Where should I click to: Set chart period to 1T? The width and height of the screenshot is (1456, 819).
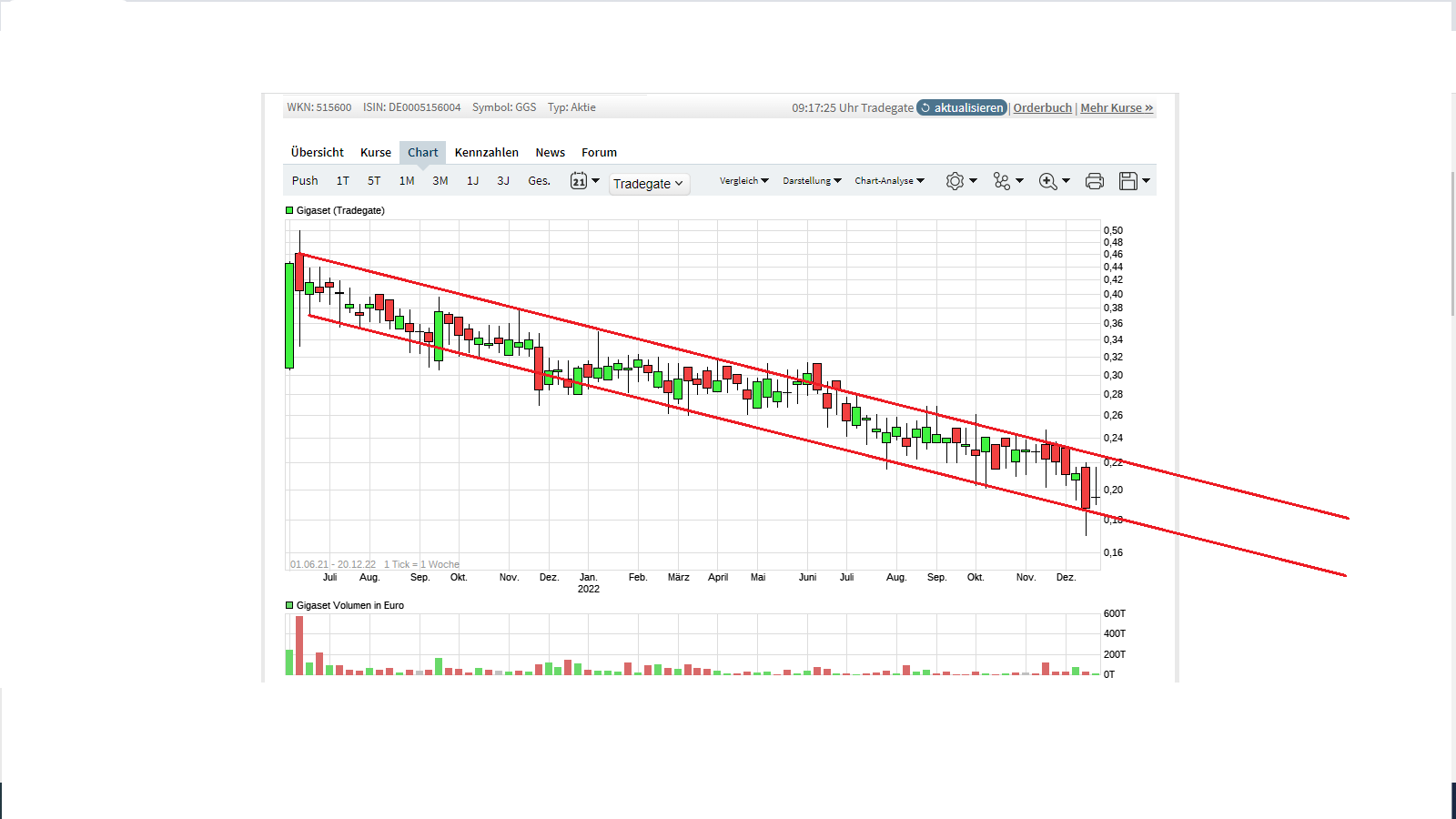tap(343, 181)
